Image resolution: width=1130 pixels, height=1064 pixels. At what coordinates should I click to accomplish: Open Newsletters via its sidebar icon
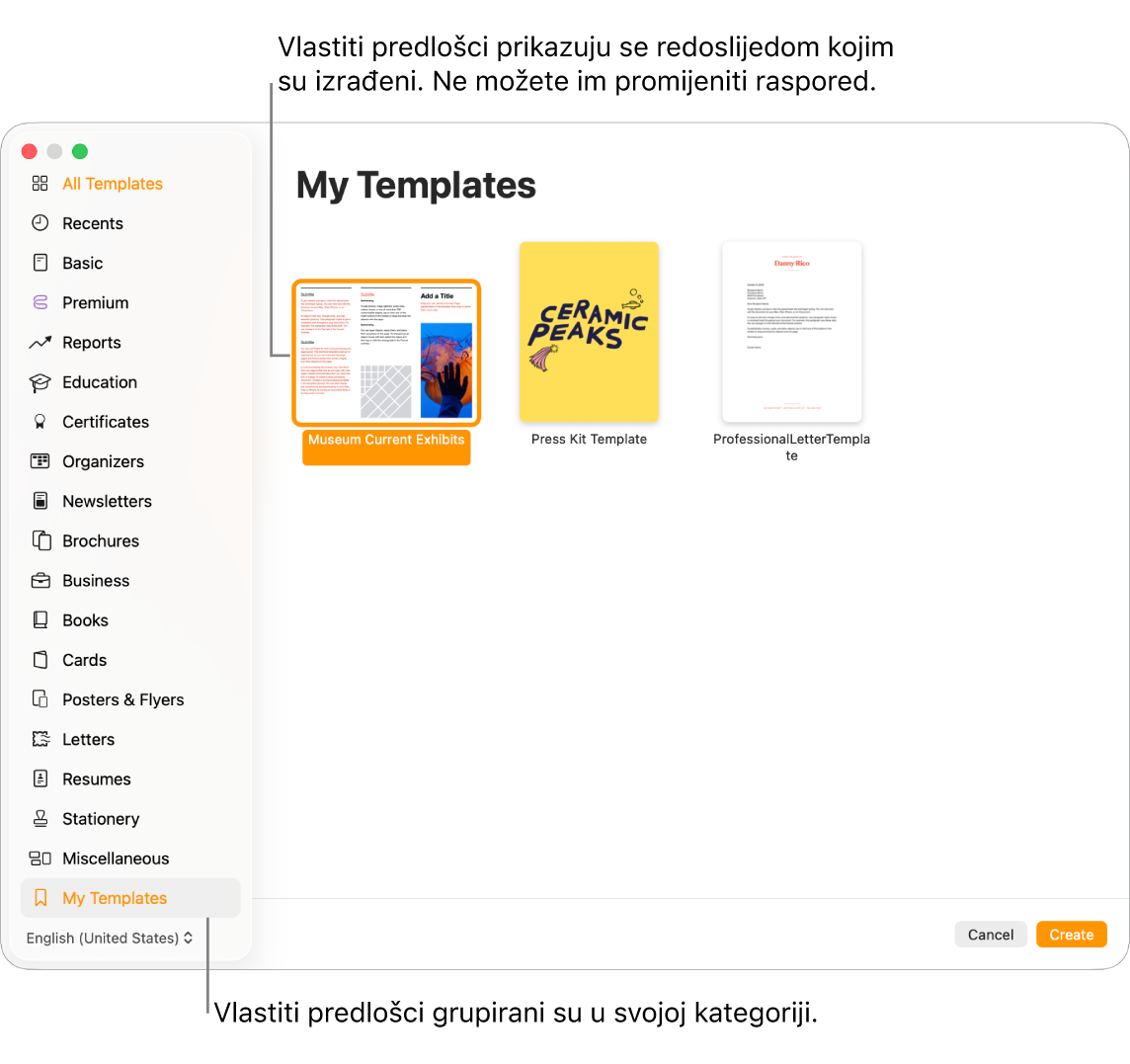pos(40,501)
